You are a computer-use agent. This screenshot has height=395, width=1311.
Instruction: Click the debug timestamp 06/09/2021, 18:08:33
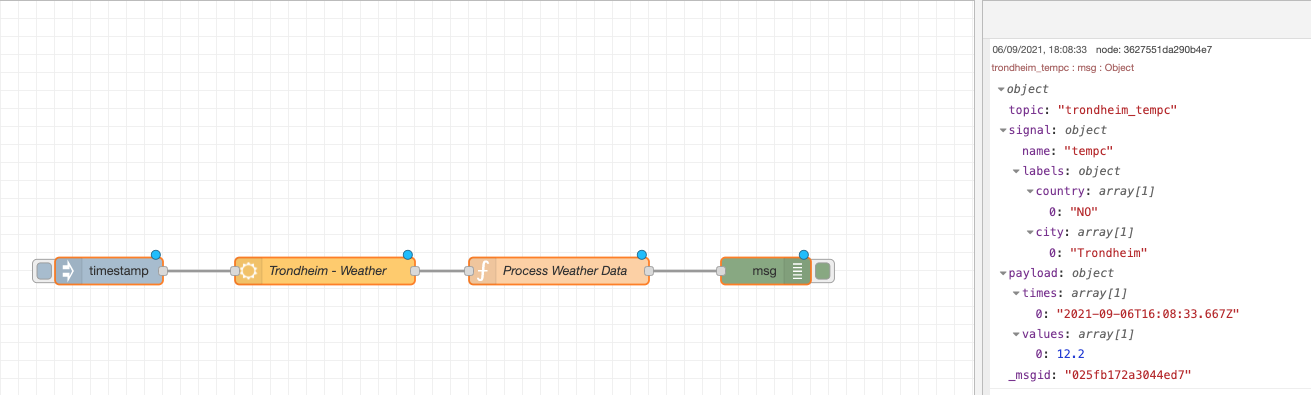click(x=1039, y=49)
